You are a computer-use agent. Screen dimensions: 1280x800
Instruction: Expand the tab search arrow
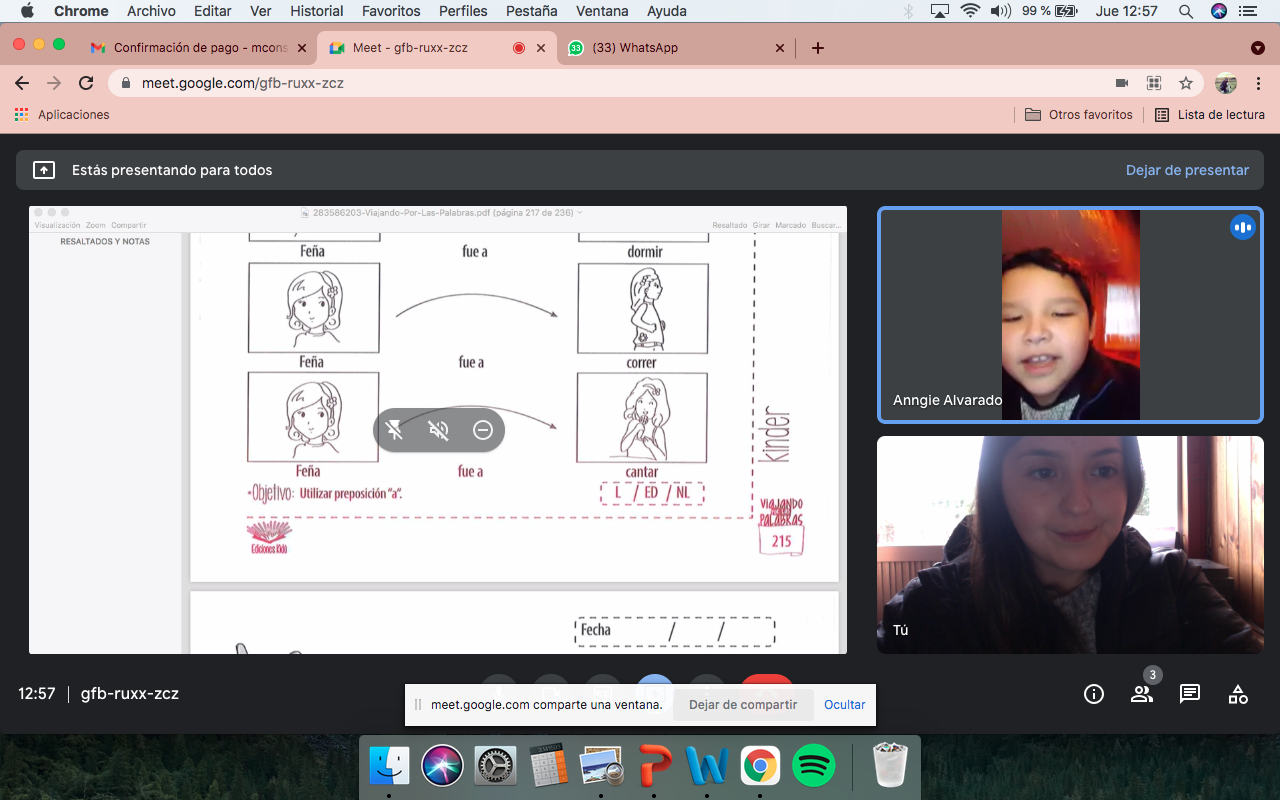pyautogui.click(x=1257, y=48)
